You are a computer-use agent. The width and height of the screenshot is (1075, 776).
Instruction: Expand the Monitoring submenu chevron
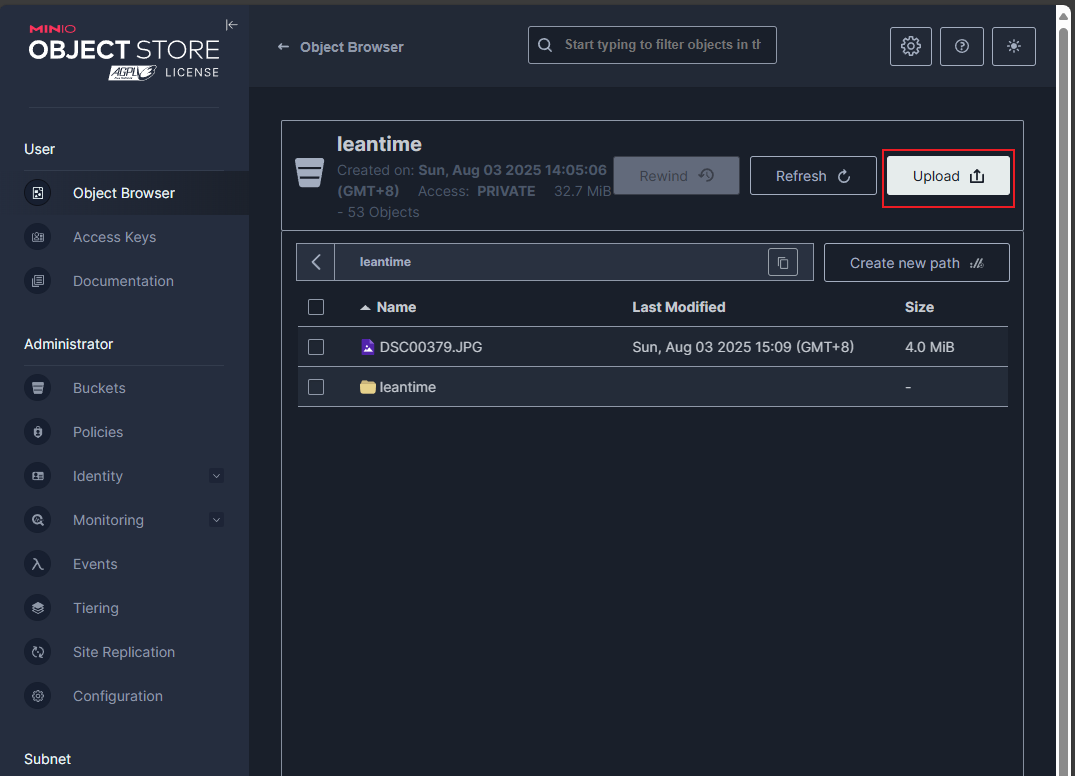click(x=216, y=520)
